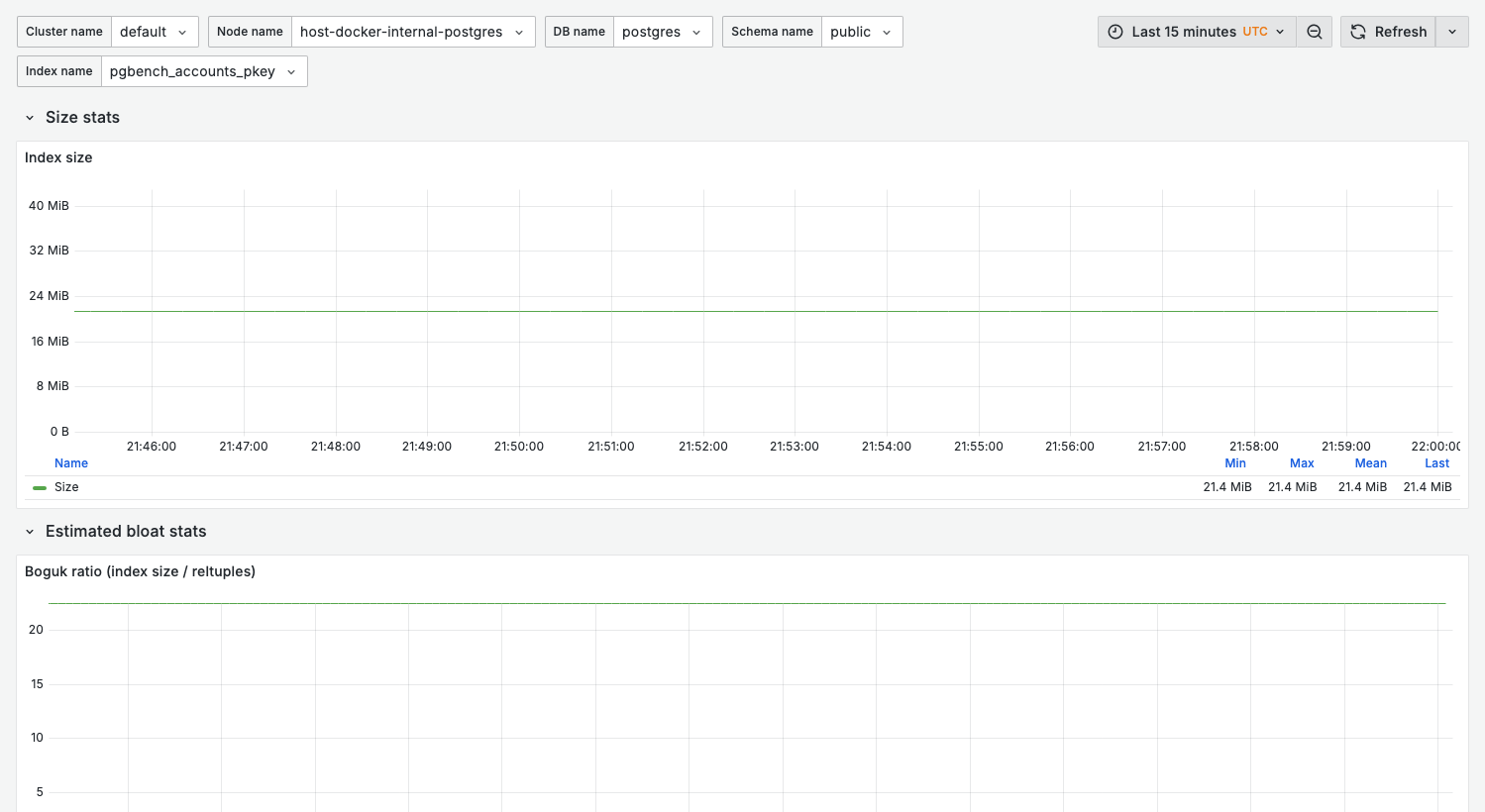Click the green Size color swatch
The height and width of the screenshot is (812, 1485).
click(x=40, y=486)
